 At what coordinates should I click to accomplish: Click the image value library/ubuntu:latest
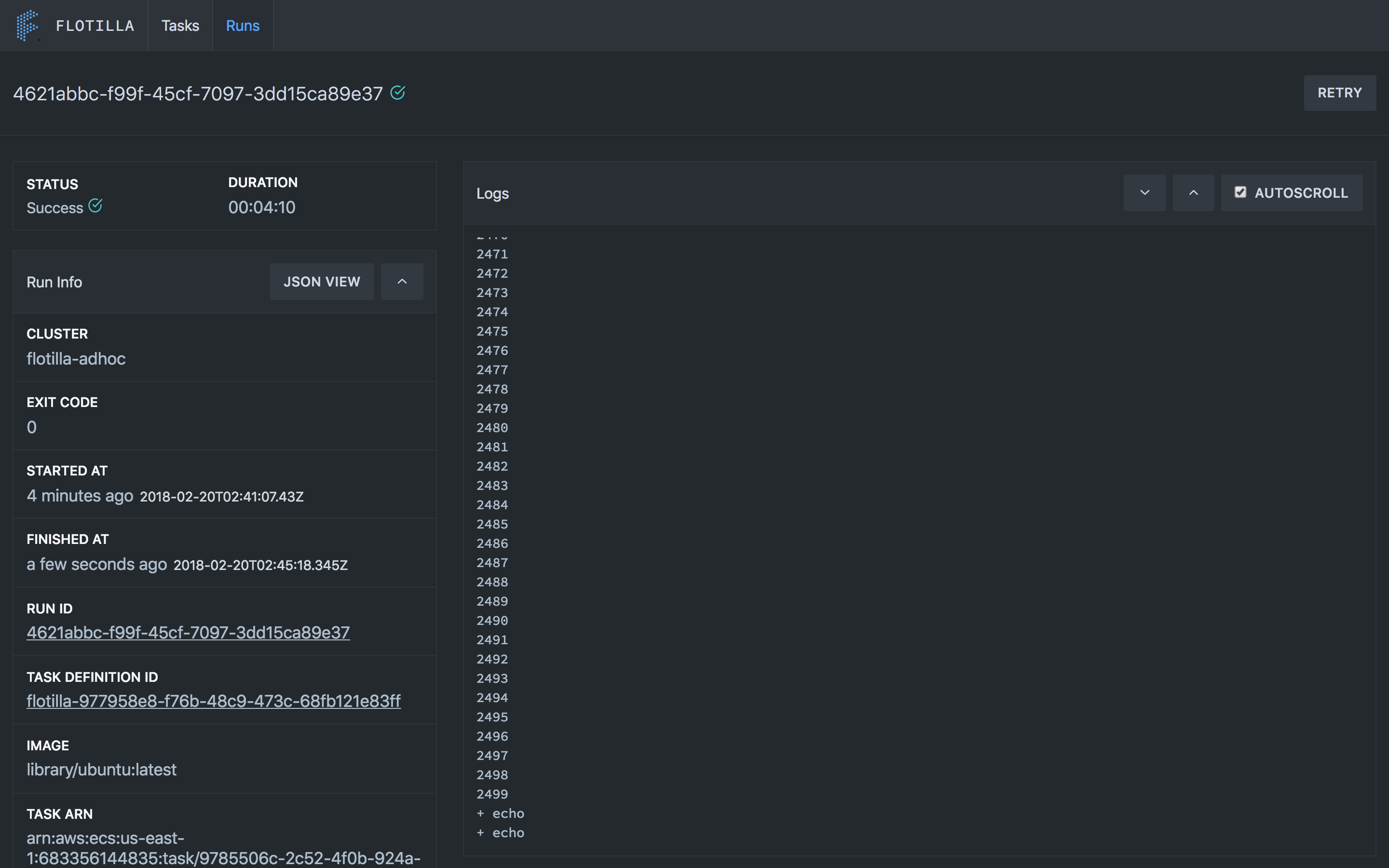[x=102, y=770]
